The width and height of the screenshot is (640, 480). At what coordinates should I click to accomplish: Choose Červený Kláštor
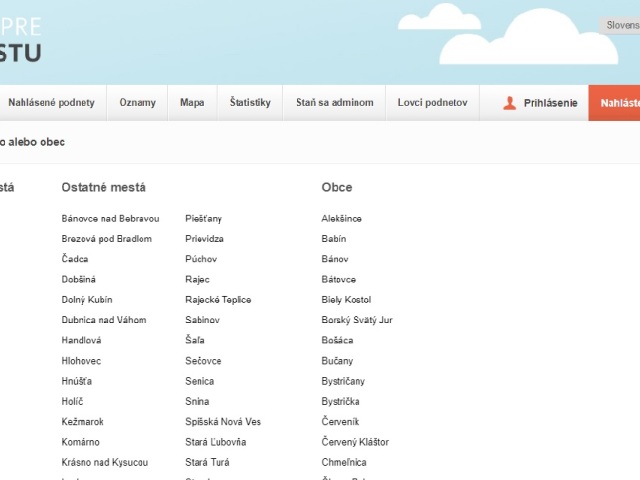click(x=355, y=442)
